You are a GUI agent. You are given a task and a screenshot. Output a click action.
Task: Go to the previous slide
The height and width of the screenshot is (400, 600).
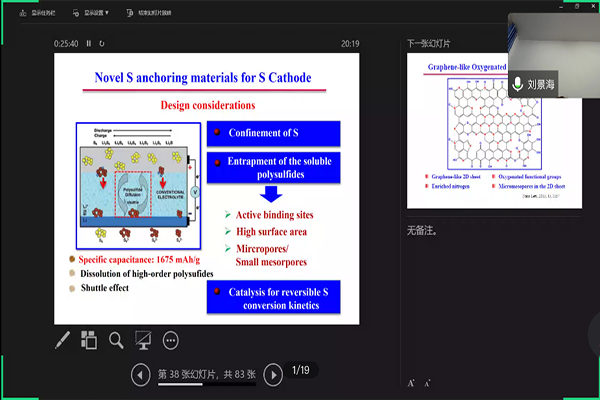(x=142, y=375)
